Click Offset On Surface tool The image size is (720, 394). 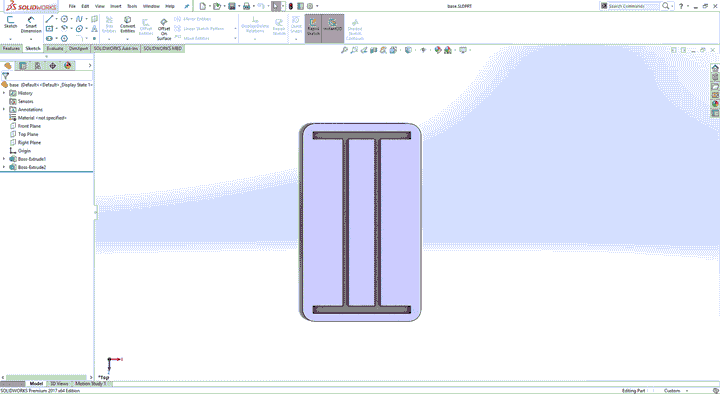[164, 29]
